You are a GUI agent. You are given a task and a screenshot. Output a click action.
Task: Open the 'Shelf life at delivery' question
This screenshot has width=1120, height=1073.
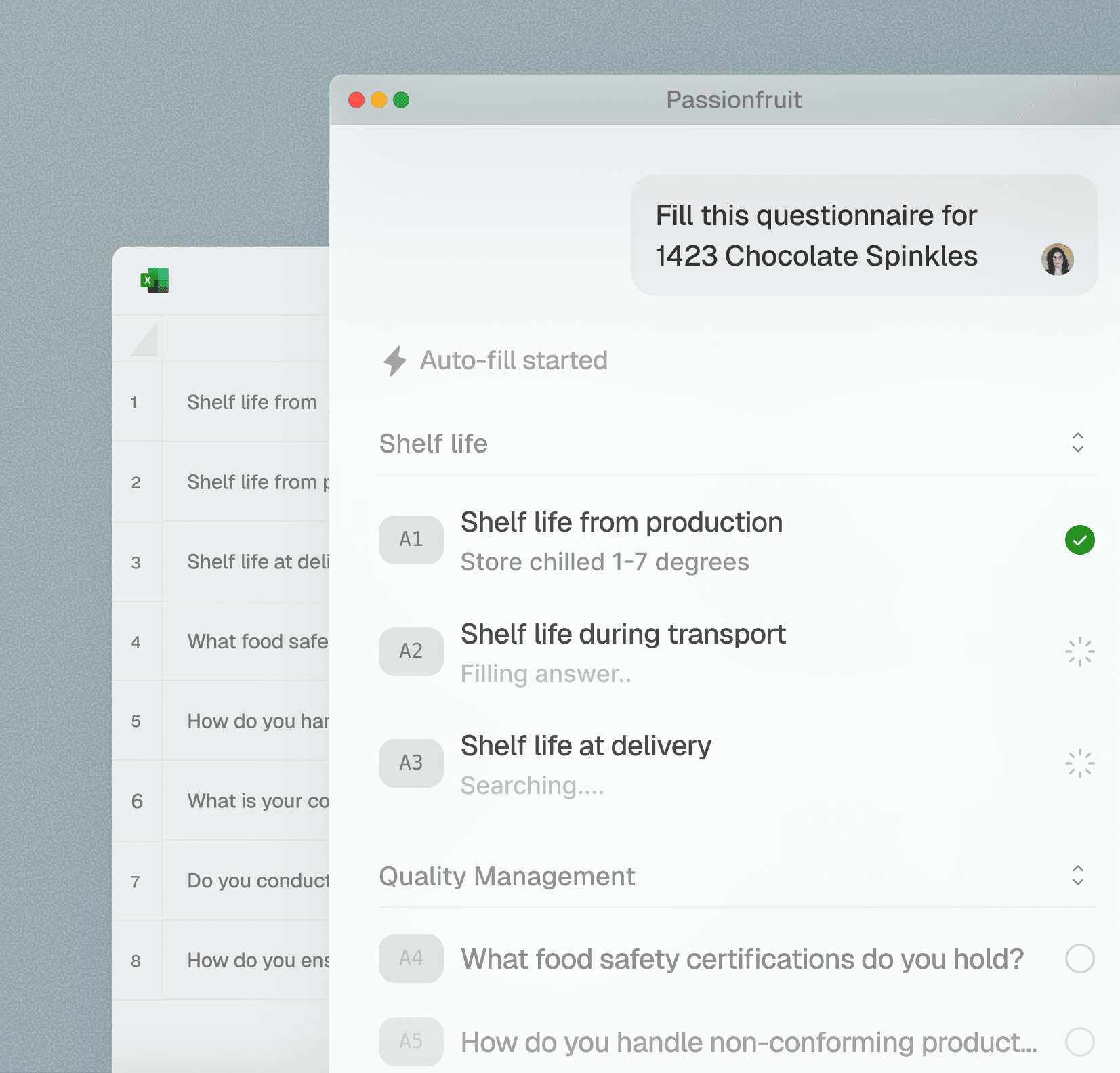(x=586, y=746)
